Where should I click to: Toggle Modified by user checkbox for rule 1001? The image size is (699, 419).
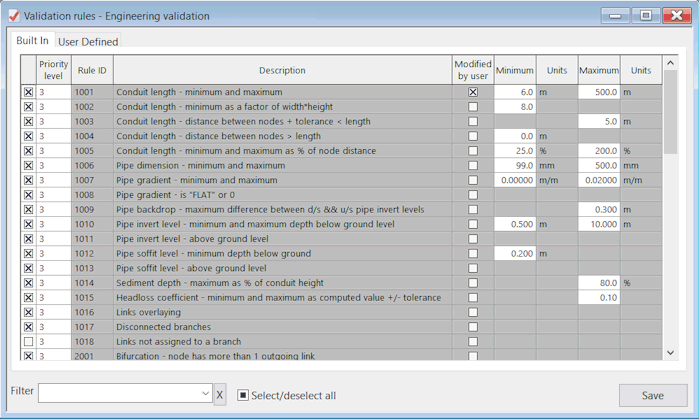tap(473, 92)
